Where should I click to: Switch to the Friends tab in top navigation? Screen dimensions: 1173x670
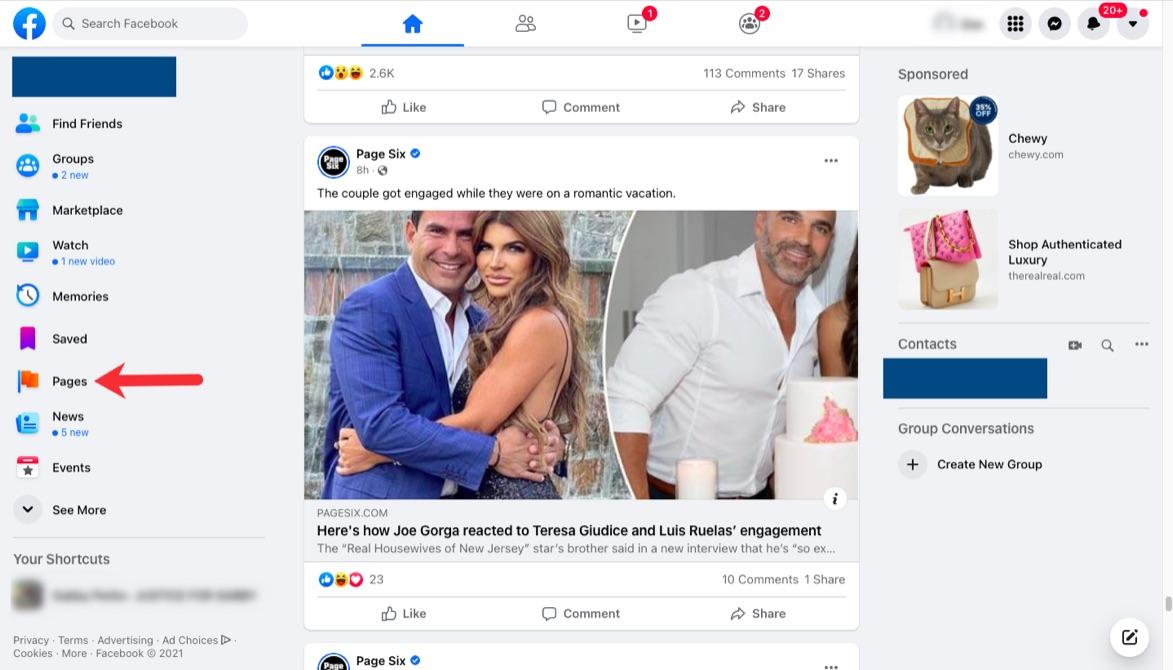pos(525,23)
